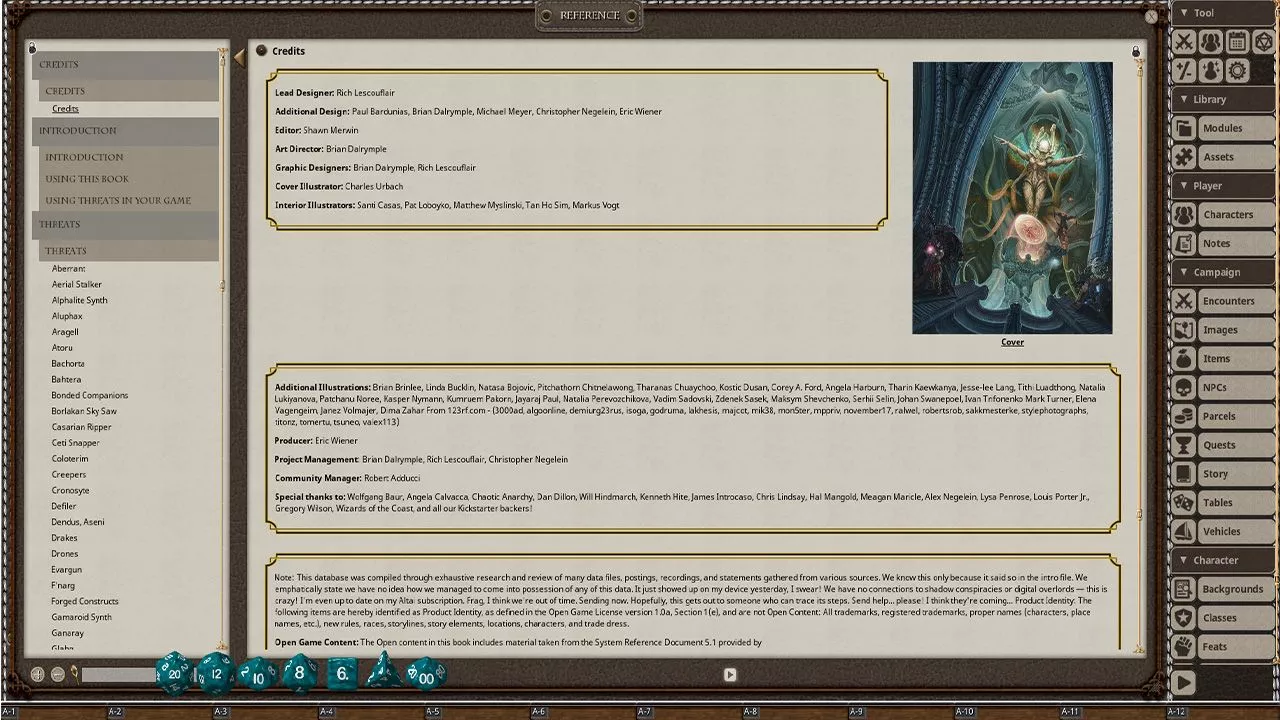1280x720 pixels.
Task: Click the people icon beside Characters
Action: (x=1184, y=214)
